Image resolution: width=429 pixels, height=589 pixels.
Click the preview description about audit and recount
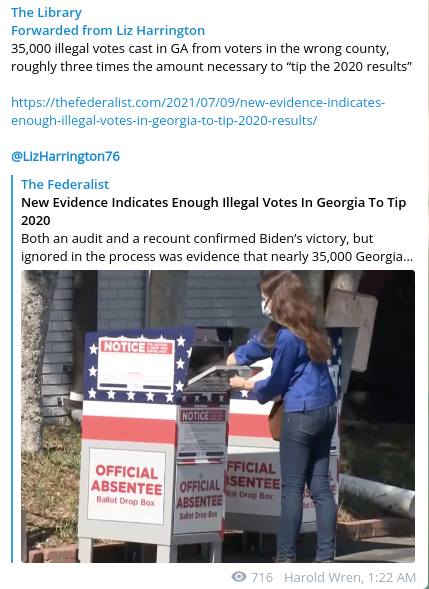[x=217, y=248]
